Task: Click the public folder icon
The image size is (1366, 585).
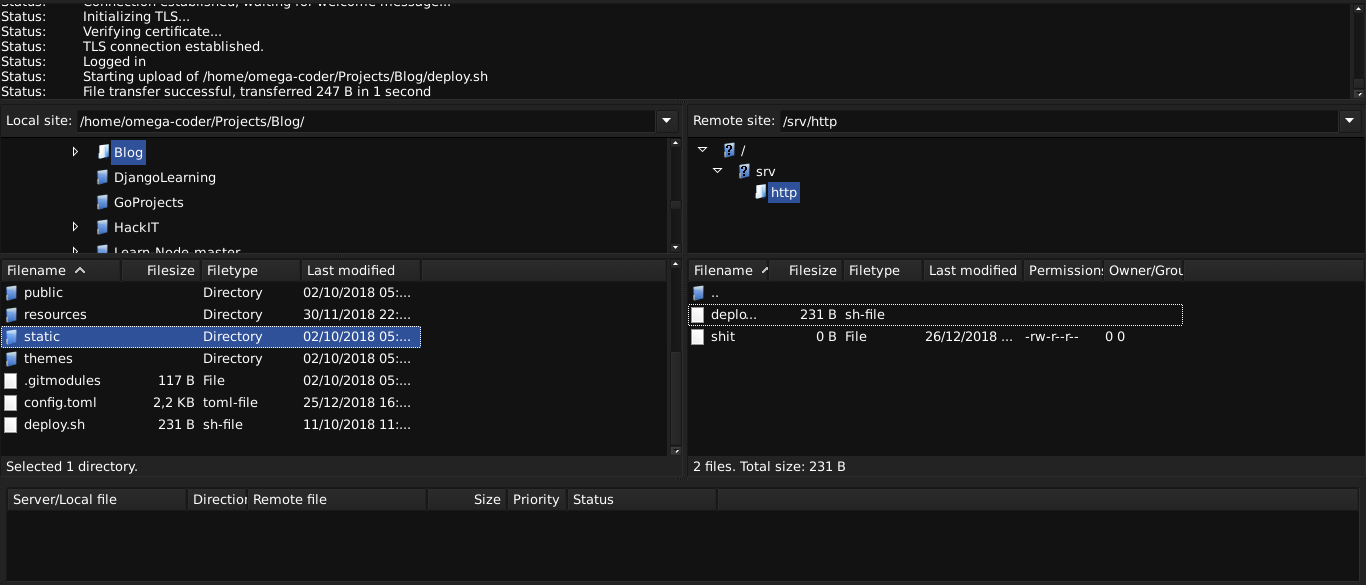Action: click(x=10, y=292)
